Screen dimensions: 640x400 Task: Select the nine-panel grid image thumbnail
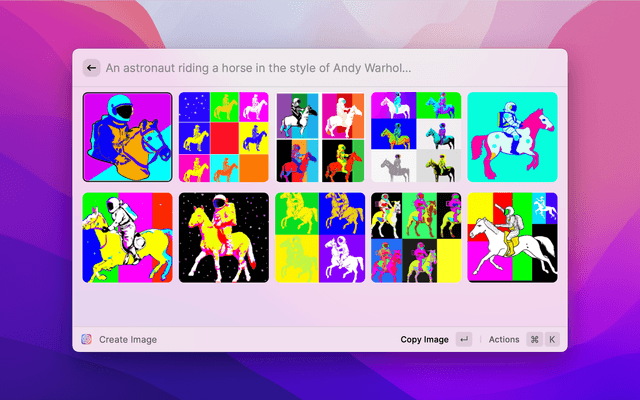point(223,137)
